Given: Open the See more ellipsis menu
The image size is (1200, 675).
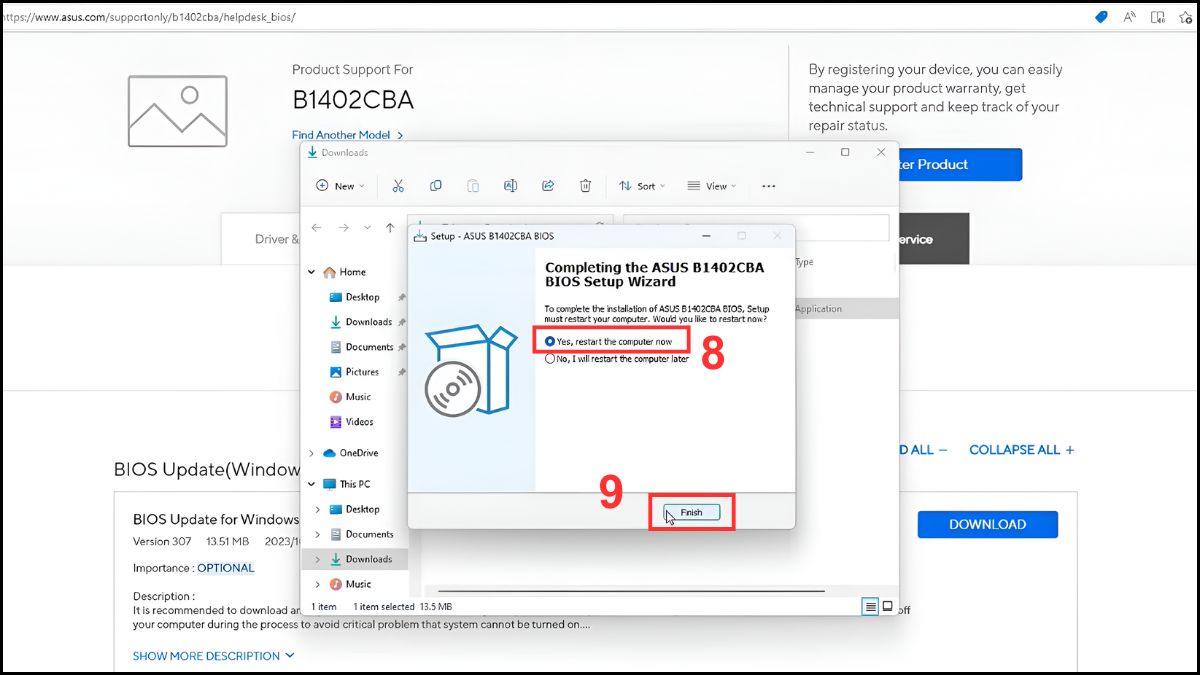Looking at the screenshot, I should coord(769,186).
